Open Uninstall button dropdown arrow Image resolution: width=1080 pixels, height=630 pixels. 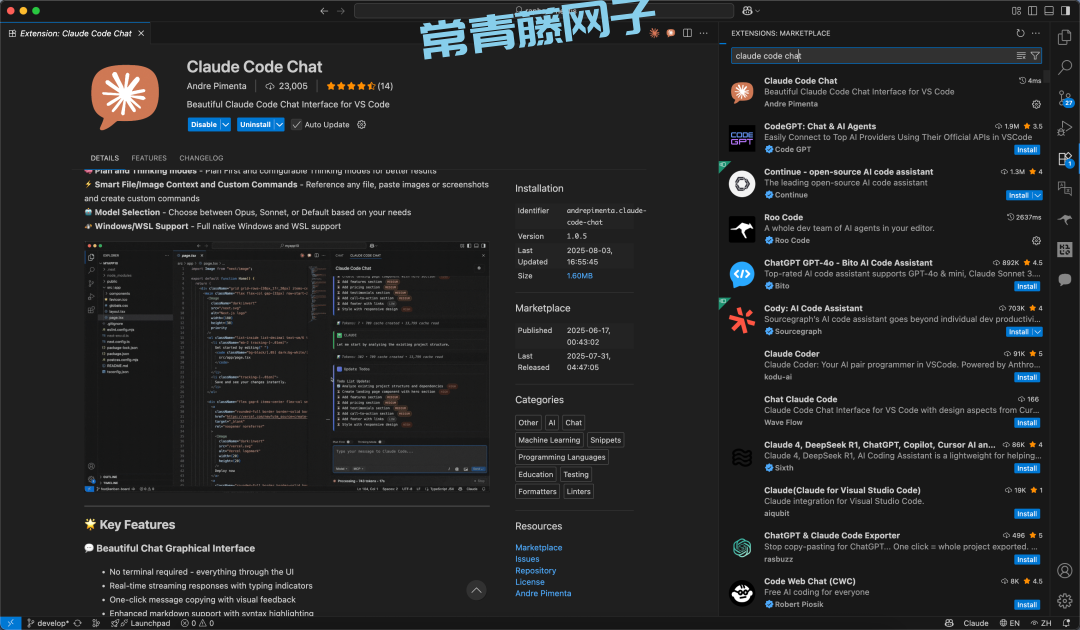(279, 125)
